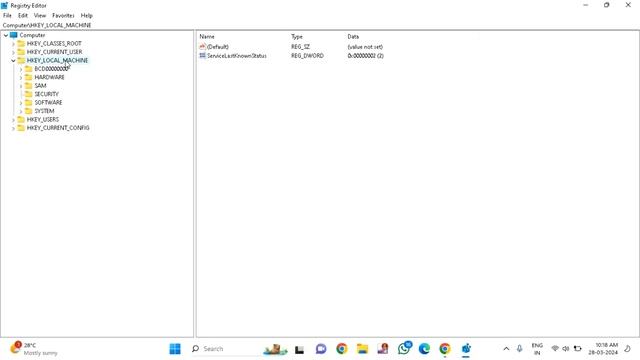Screen dimensions: 640x360
Task: Select the SECURITY key
Action: [x=47, y=94]
